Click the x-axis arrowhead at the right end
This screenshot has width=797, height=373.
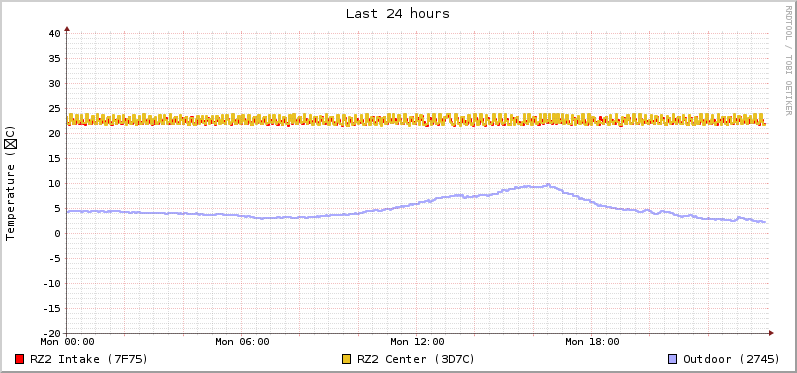pos(771,333)
